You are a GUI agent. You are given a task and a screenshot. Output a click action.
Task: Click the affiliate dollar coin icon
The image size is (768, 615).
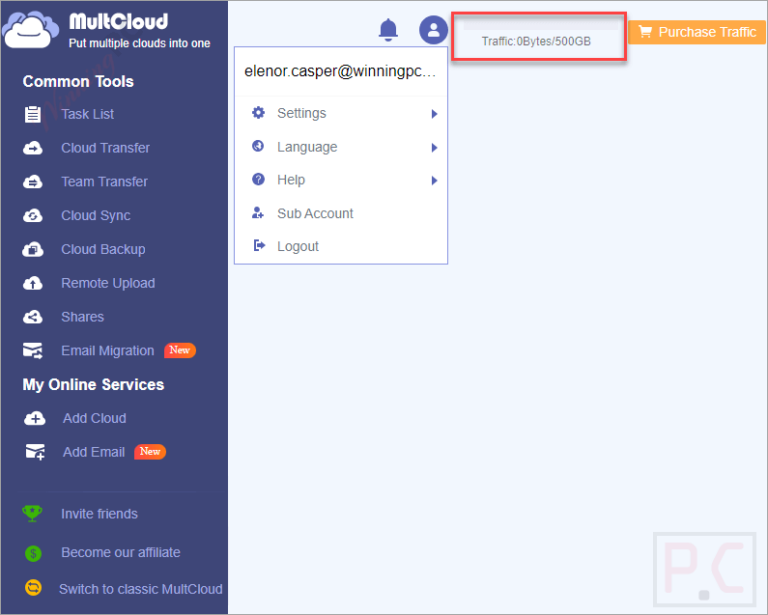(33, 553)
